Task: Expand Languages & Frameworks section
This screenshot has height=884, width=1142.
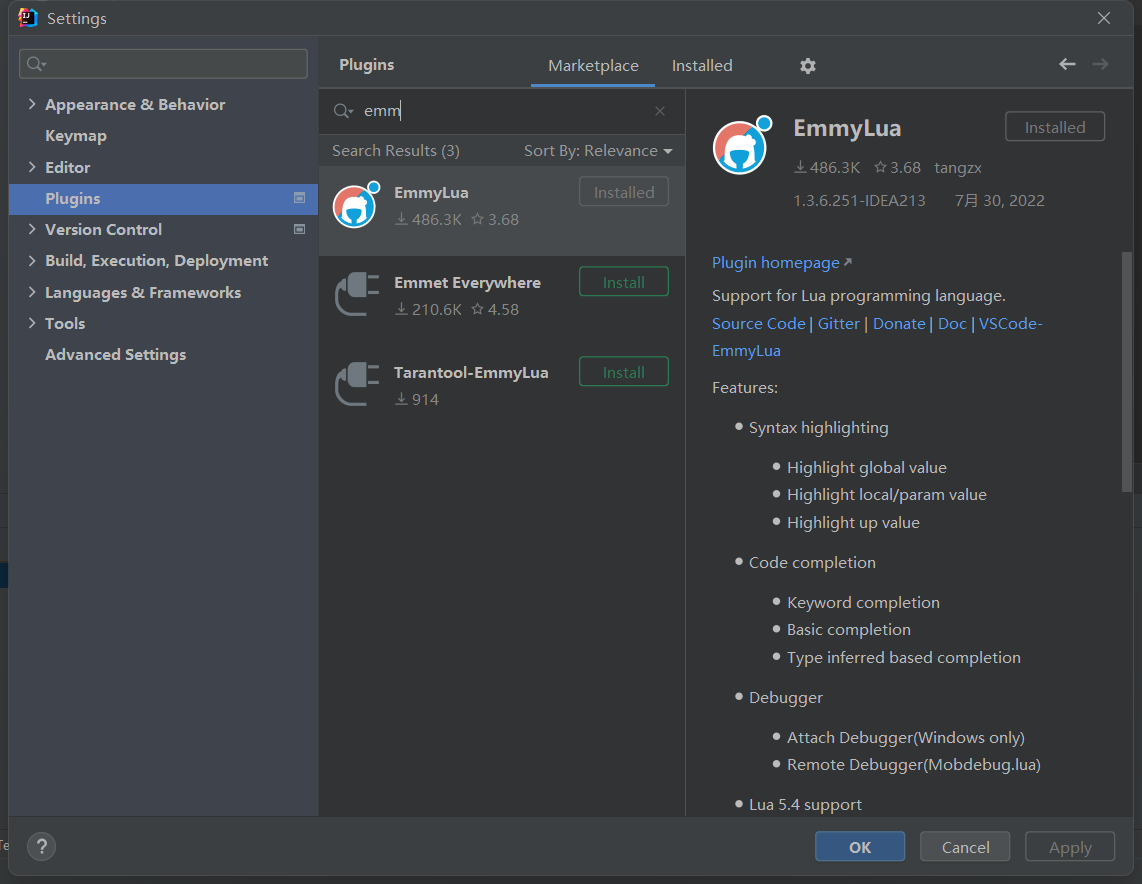Action: pos(31,292)
